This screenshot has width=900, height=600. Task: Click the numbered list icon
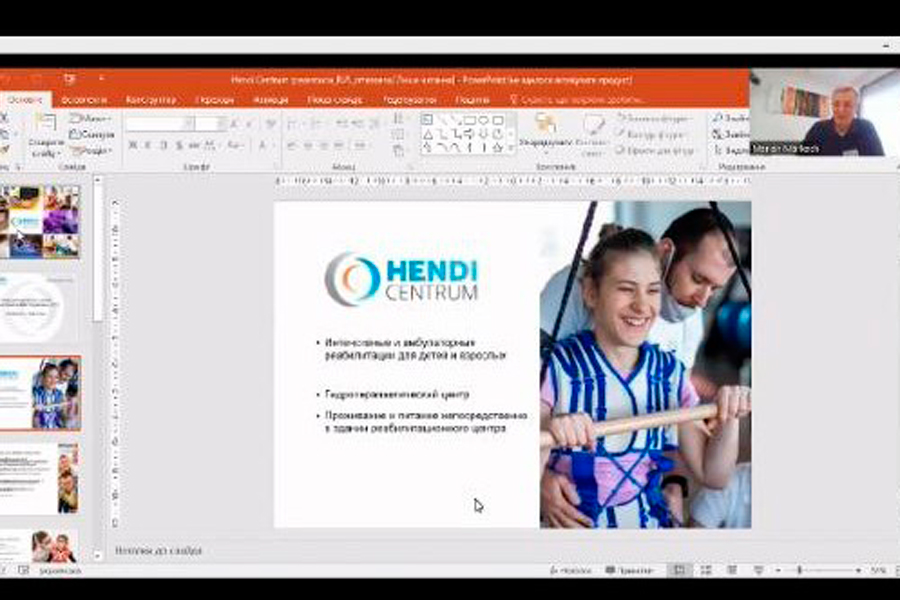point(316,123)
